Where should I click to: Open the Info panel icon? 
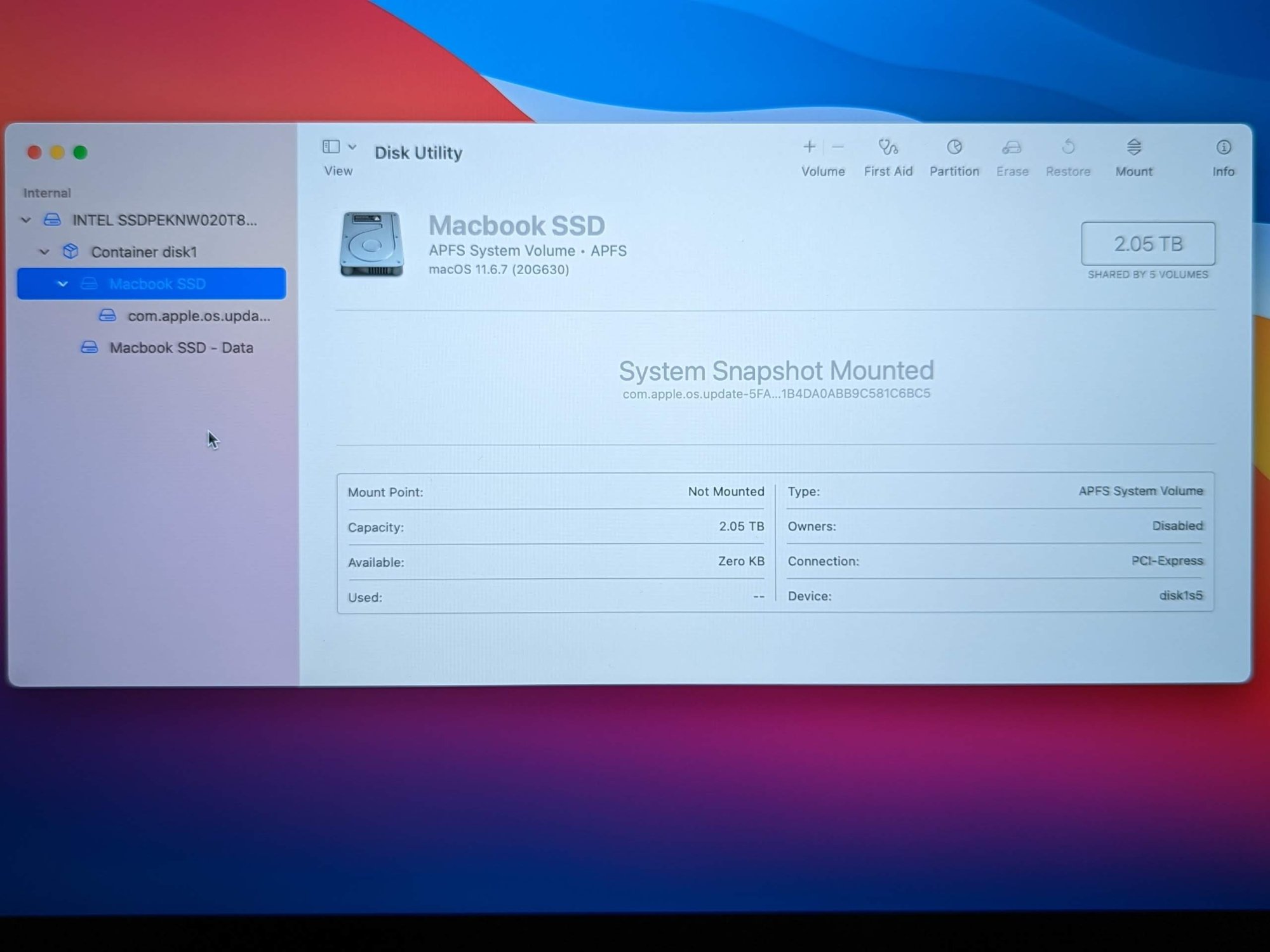point(1223,148)
